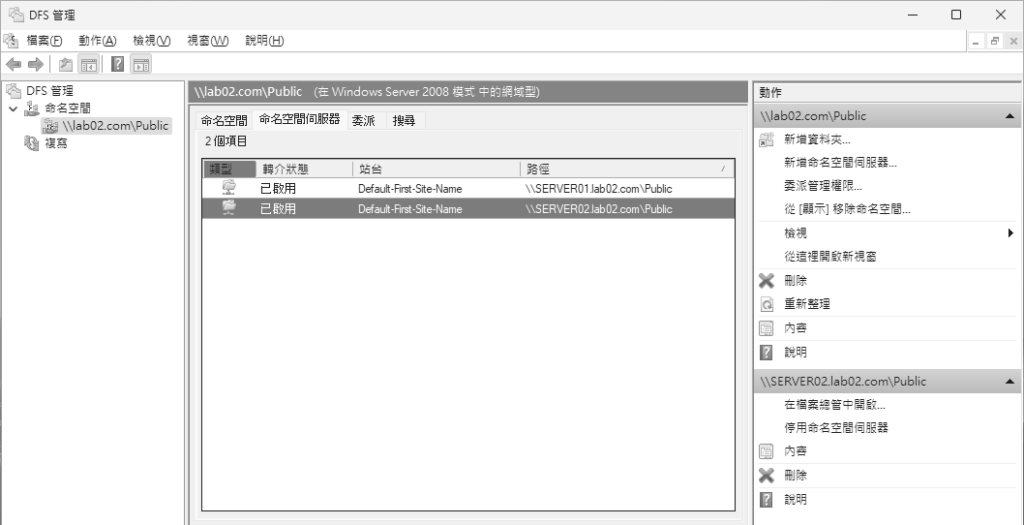Click 已啟用 status in SERVER02 row
The width and height of the screenshot is (1024, 525).
pyautogui.click(x=278, y=209)
